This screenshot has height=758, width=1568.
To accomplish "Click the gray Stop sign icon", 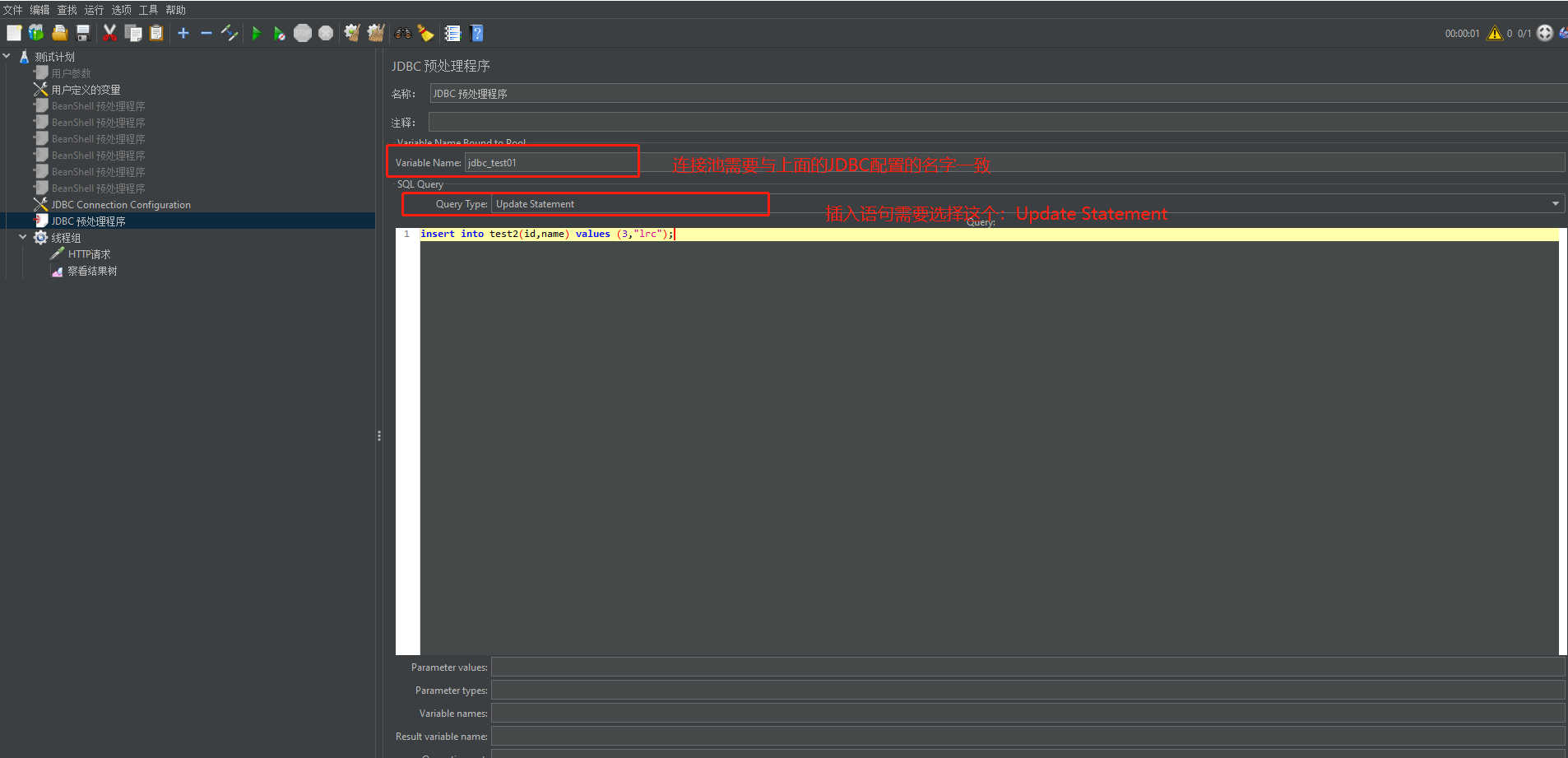I will 303,33.
